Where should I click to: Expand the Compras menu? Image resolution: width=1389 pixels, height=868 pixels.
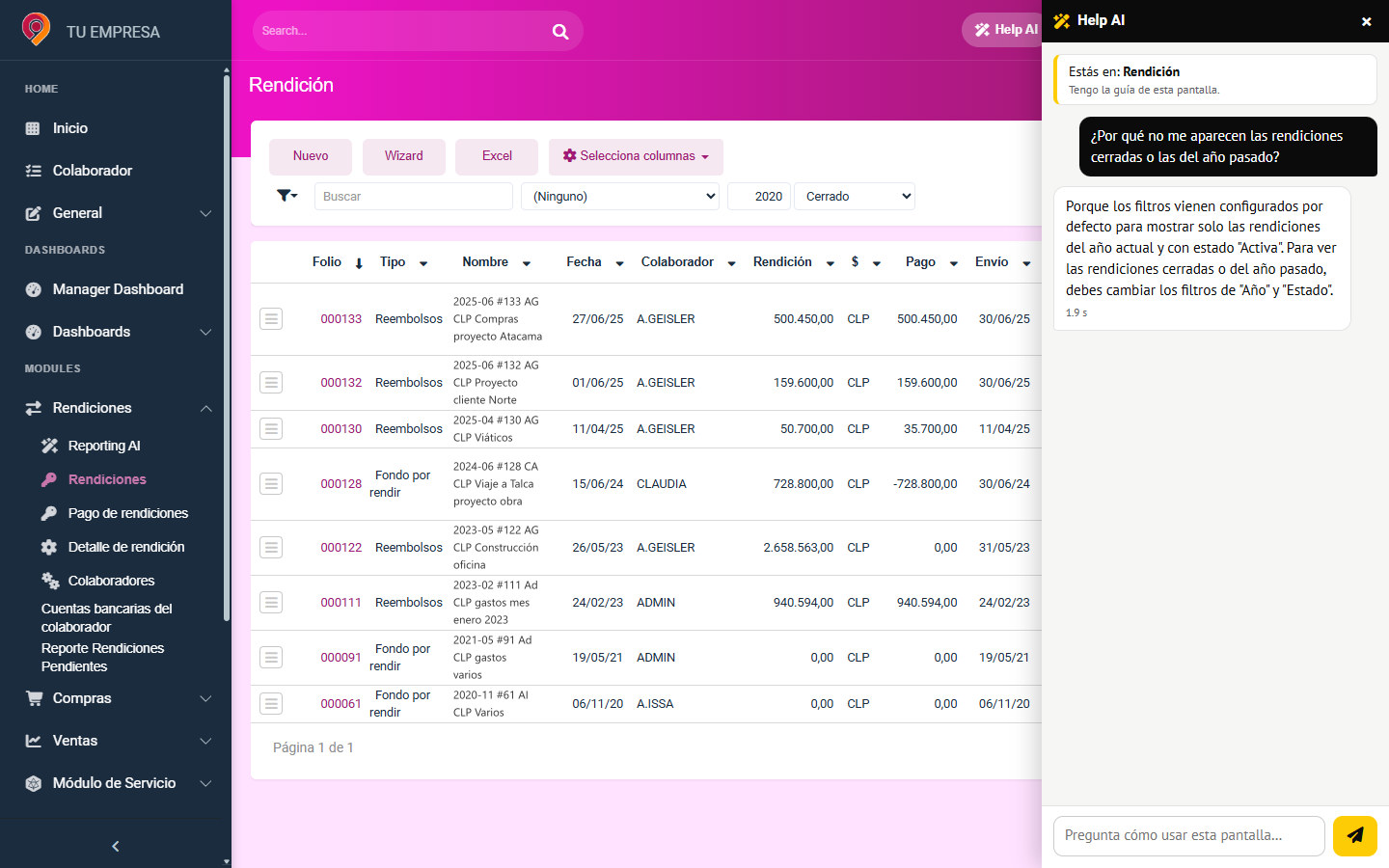tap(116, 698)
